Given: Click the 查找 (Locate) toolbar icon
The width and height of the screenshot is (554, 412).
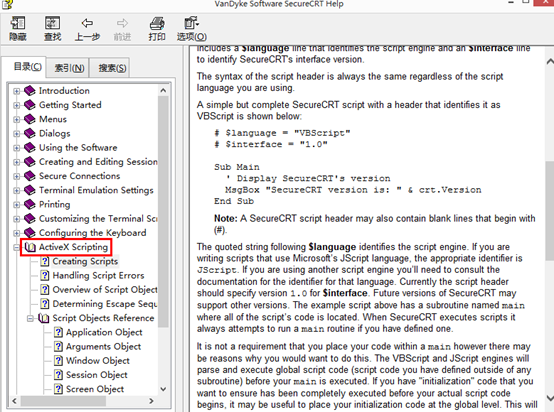Looking at the screenshot, I should coord(52,23).
